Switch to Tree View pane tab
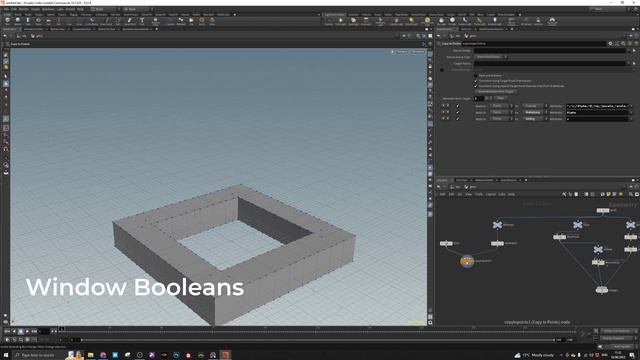 click(x=462, y=180)
